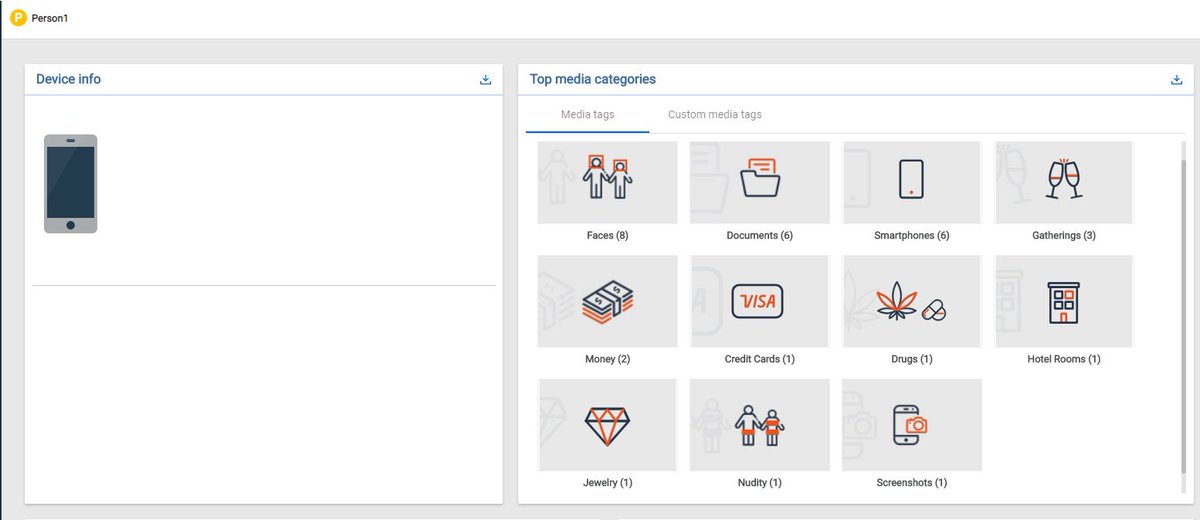
Task: Switch to the Custom media tags tab
Action: click(x=715, y=115)
